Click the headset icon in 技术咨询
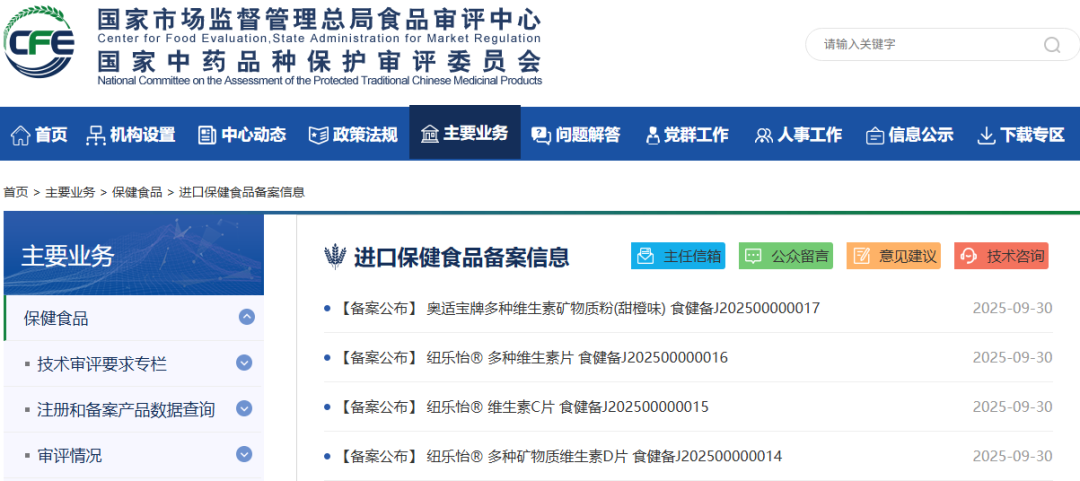Image resolution: width=1080 pixels, height=481 pixels. pos(969,256)
